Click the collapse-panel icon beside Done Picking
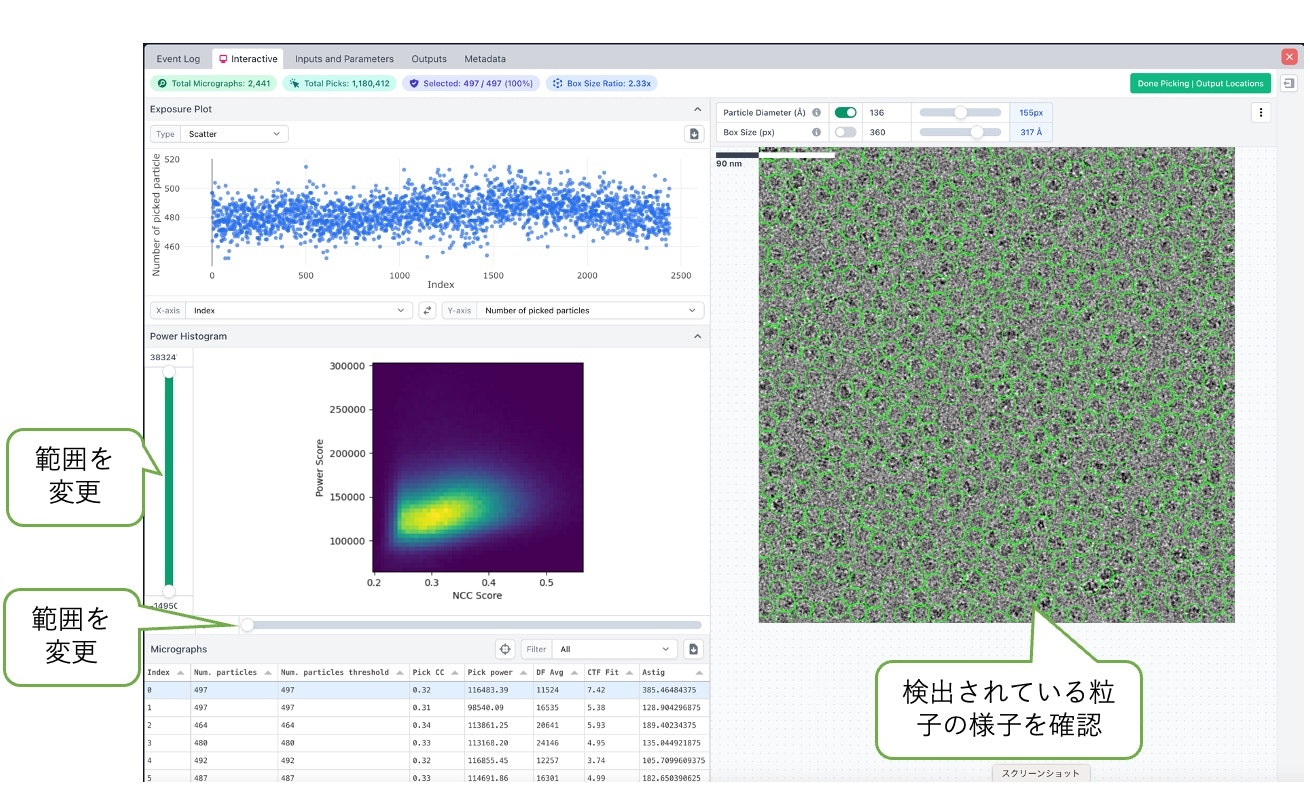This screenshot has height=788, width=1310. coord(1289,84)
